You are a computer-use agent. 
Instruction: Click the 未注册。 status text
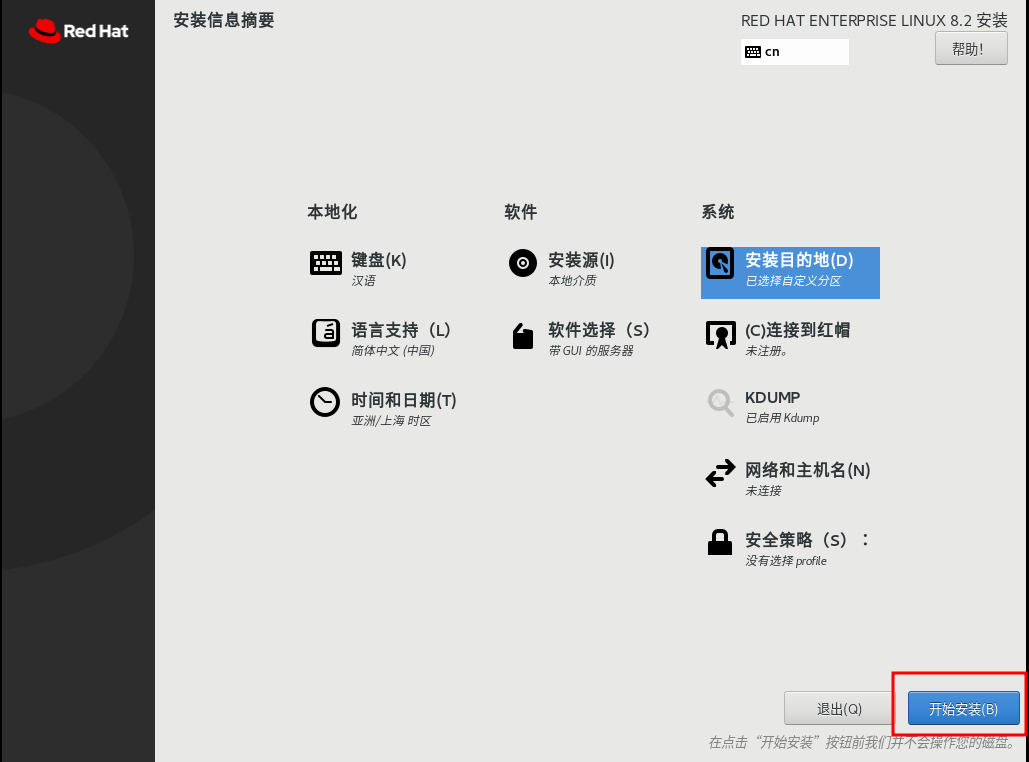point(766,351)
